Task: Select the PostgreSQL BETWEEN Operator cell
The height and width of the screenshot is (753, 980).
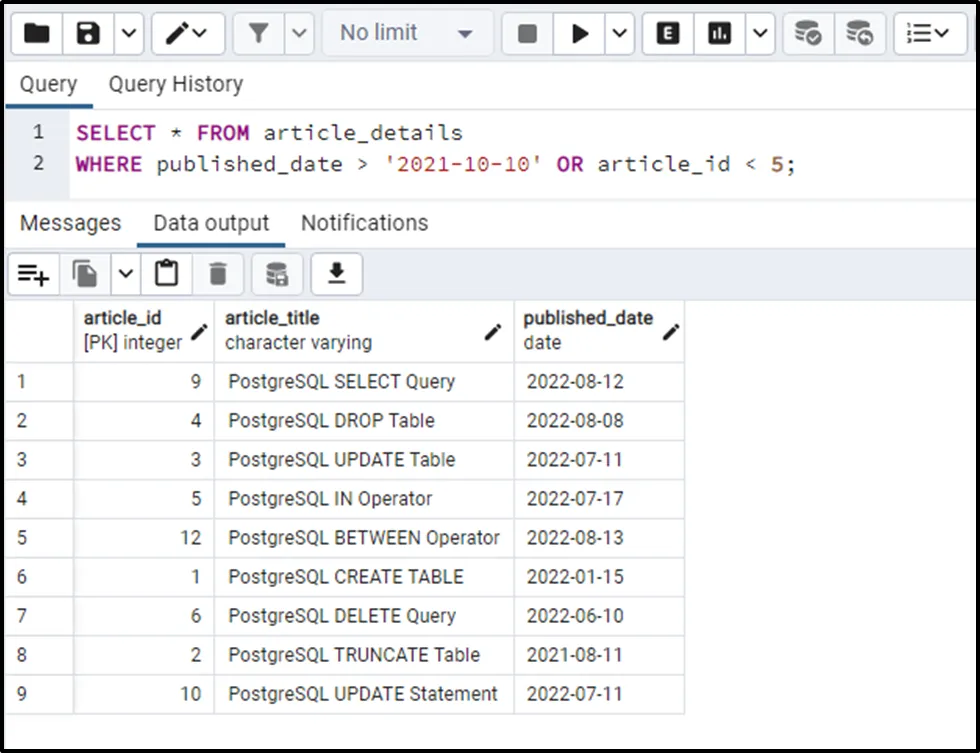Action: [x=363, y=538]
